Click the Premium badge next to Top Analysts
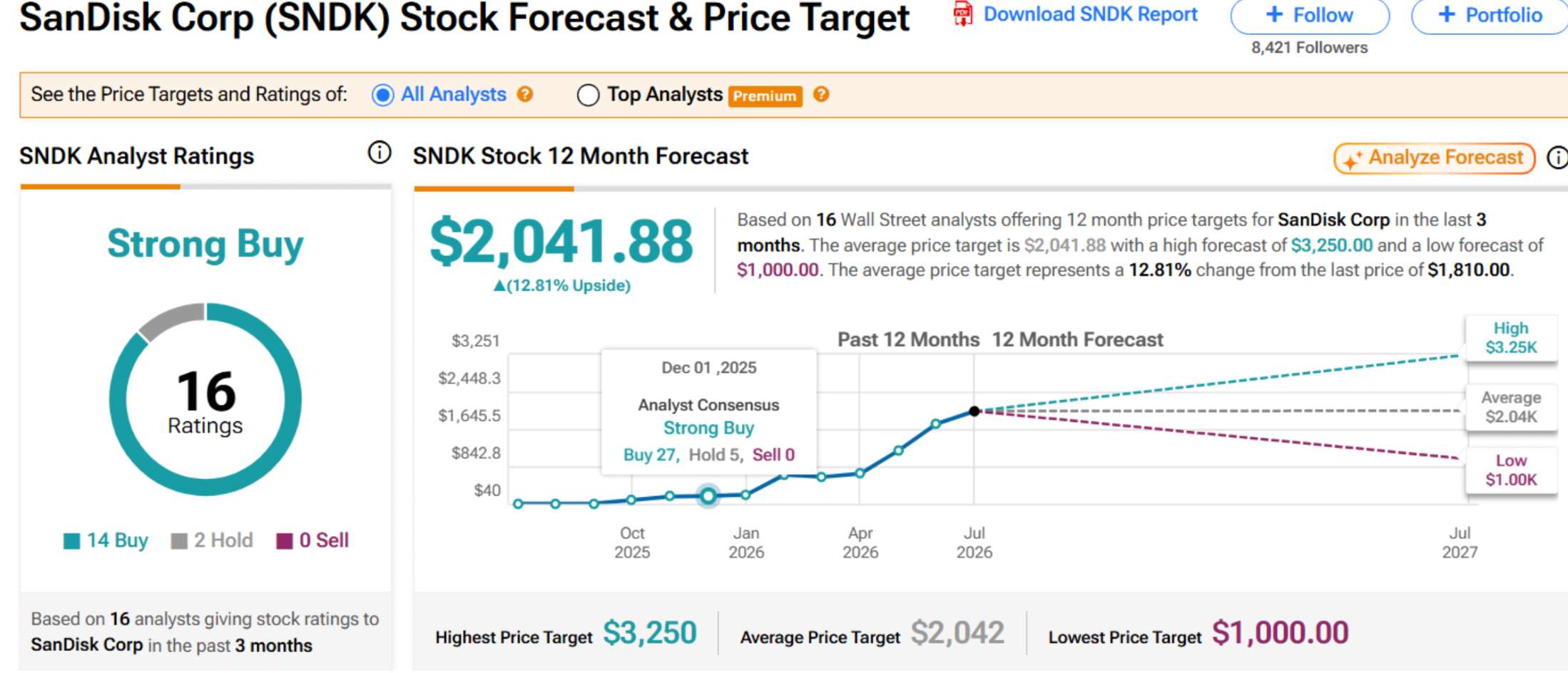The height and width of the screenshot is (673, 1568). (x=765, y=96)
